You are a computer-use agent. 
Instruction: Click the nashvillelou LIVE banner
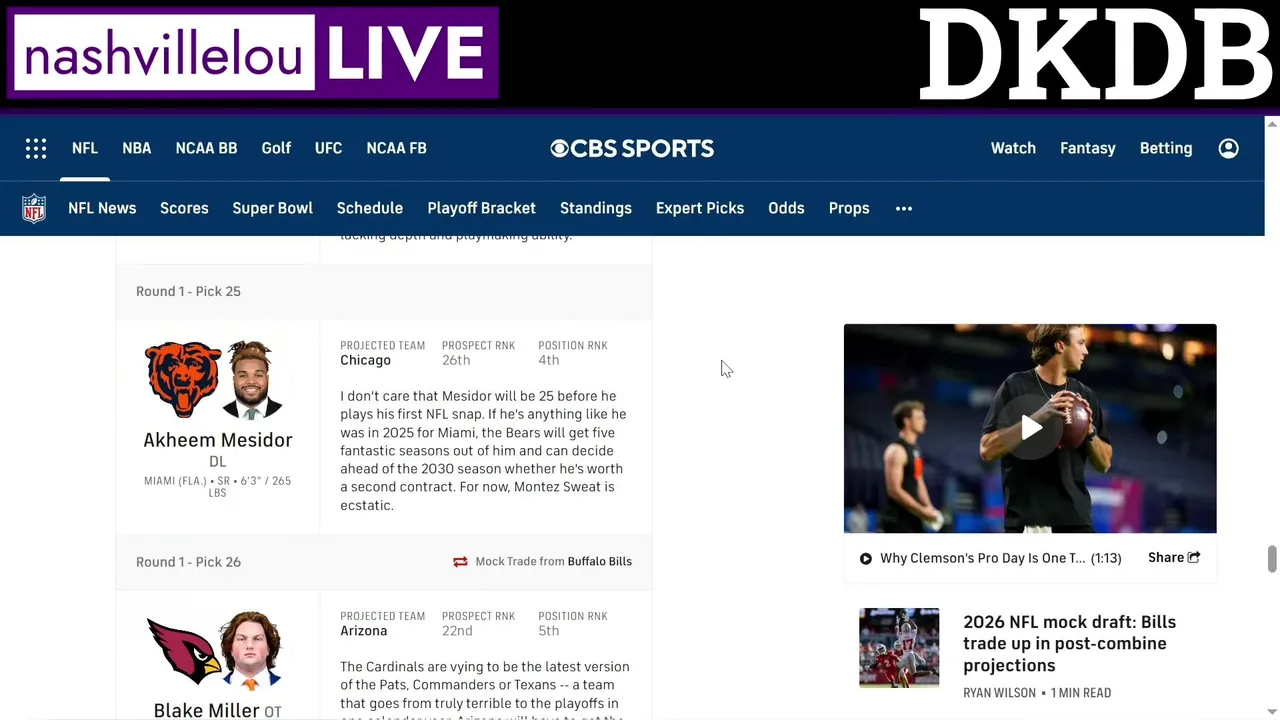252,53
